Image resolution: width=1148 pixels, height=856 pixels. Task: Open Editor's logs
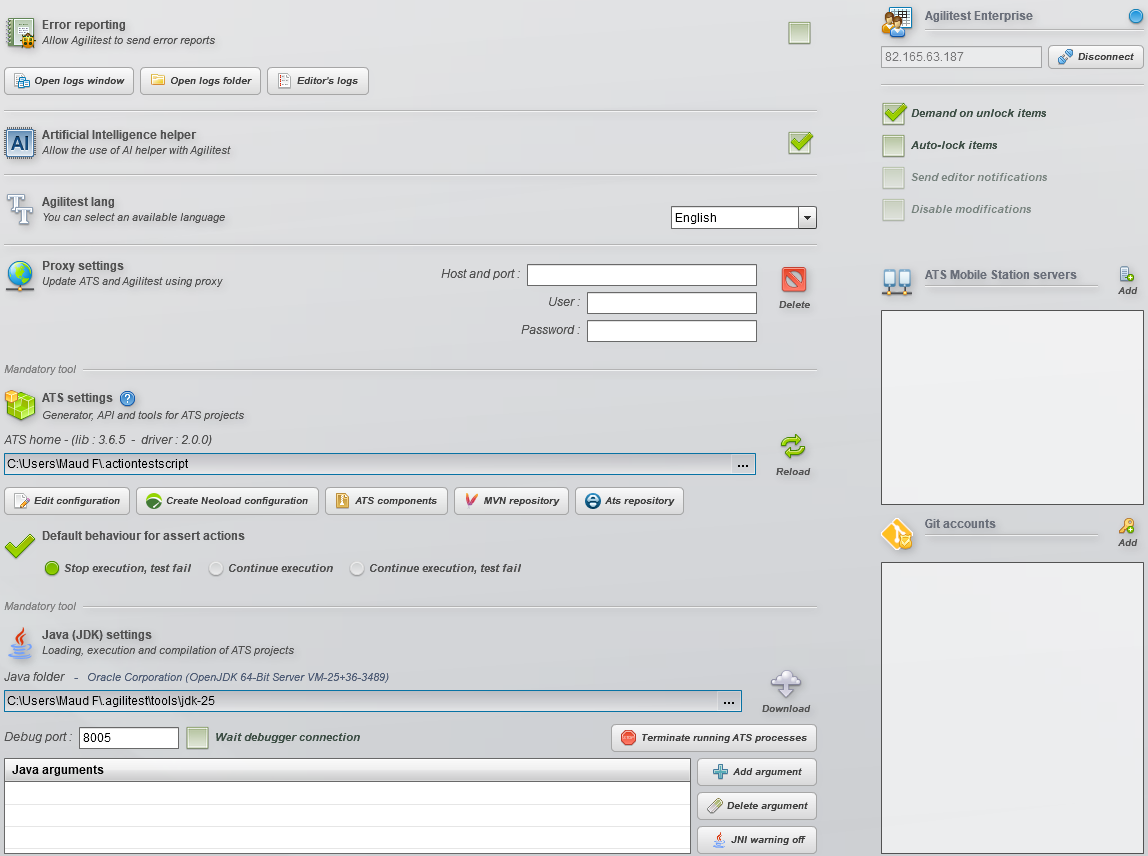tap(318, 81)
